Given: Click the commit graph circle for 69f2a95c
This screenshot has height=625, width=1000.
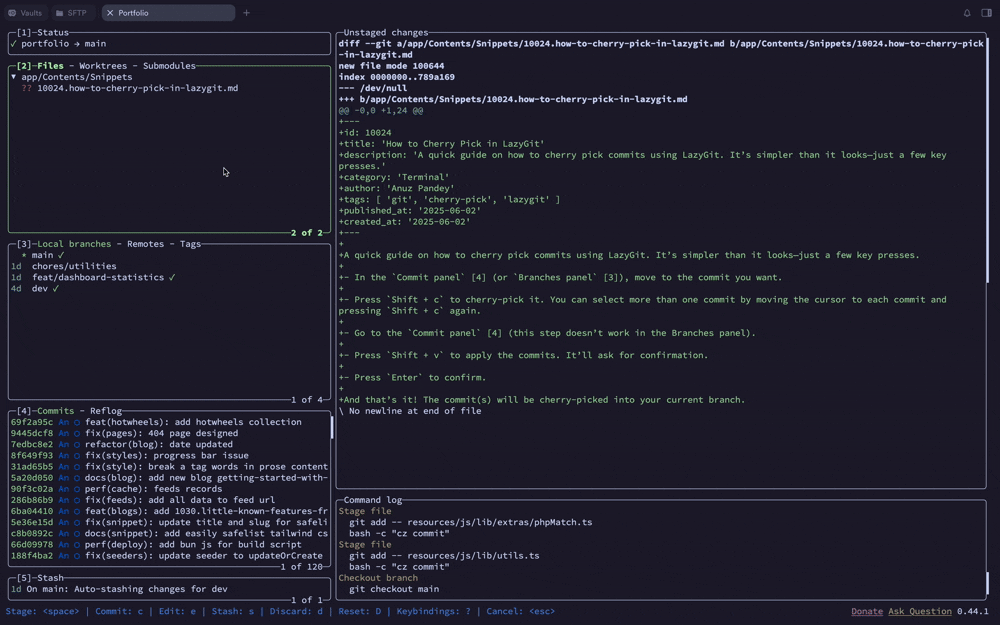Looking at the screenshot, I should tap(77, 422).
